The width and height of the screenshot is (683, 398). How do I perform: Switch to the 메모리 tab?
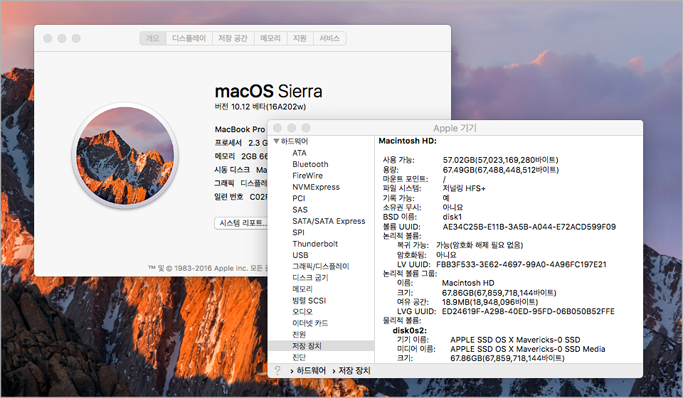(x=270, y=38)
